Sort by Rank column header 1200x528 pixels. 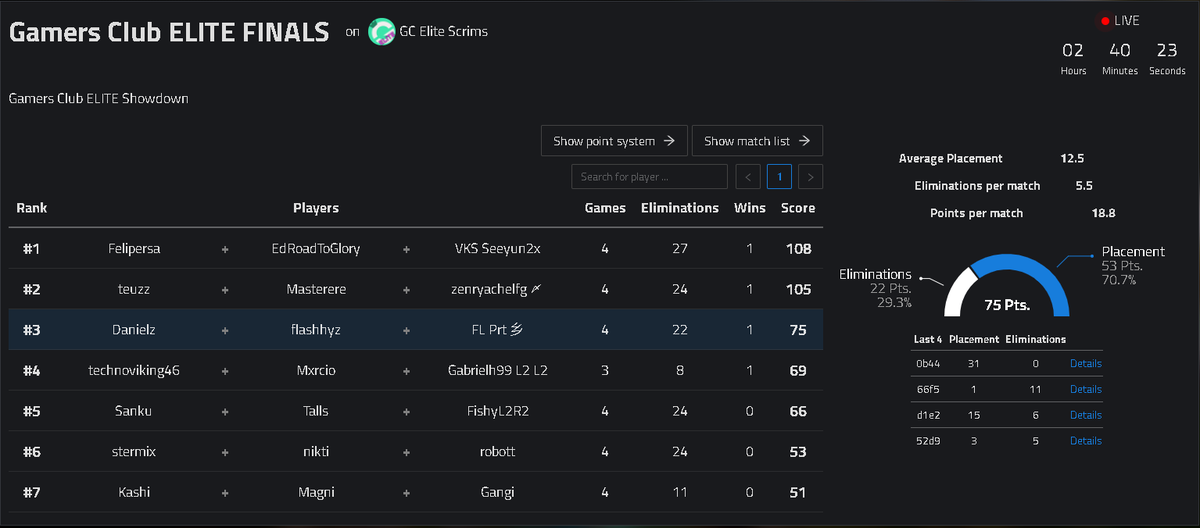(x=32, y=208)
